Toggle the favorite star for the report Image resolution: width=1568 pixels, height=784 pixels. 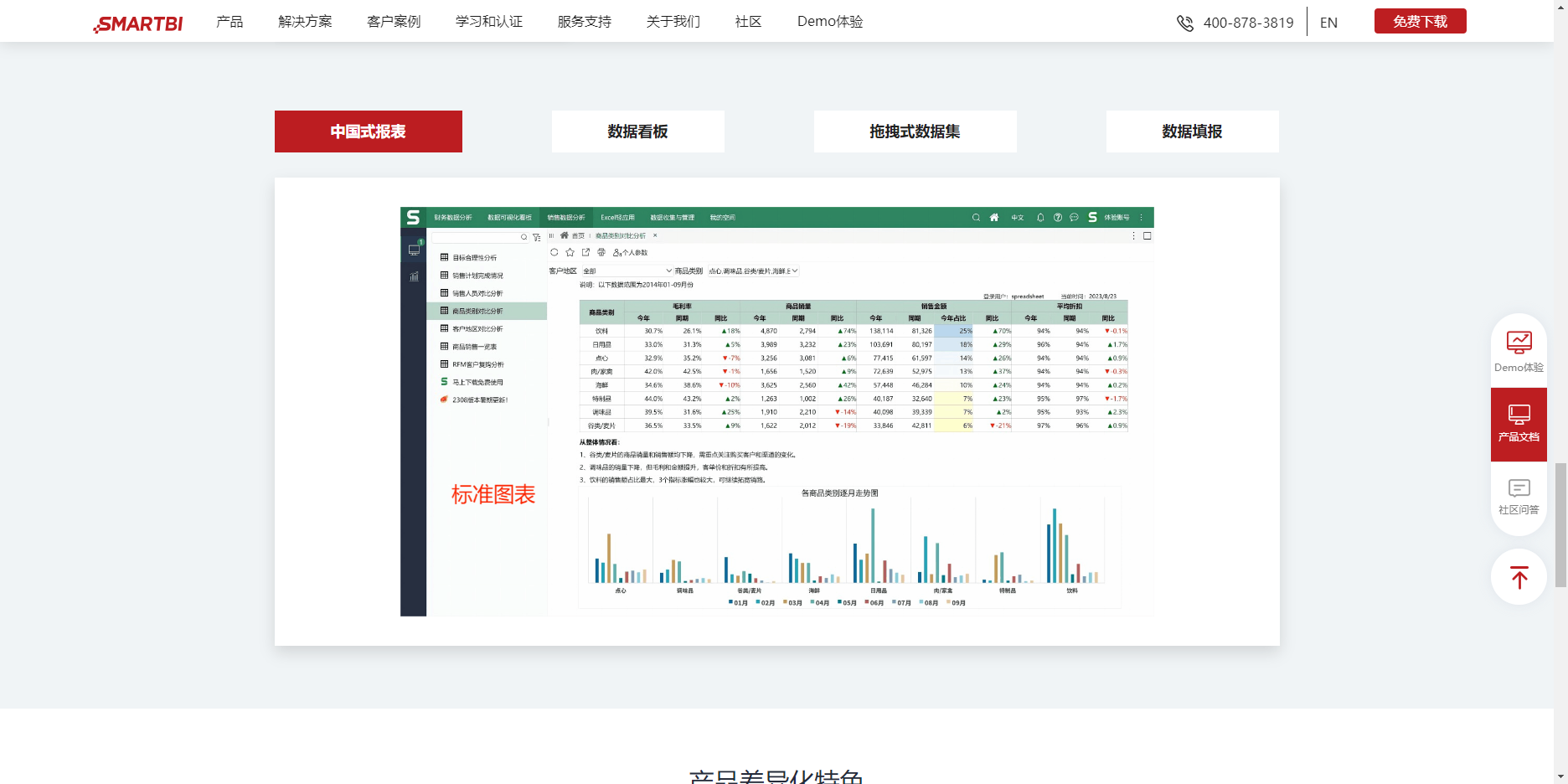point(569,252)
